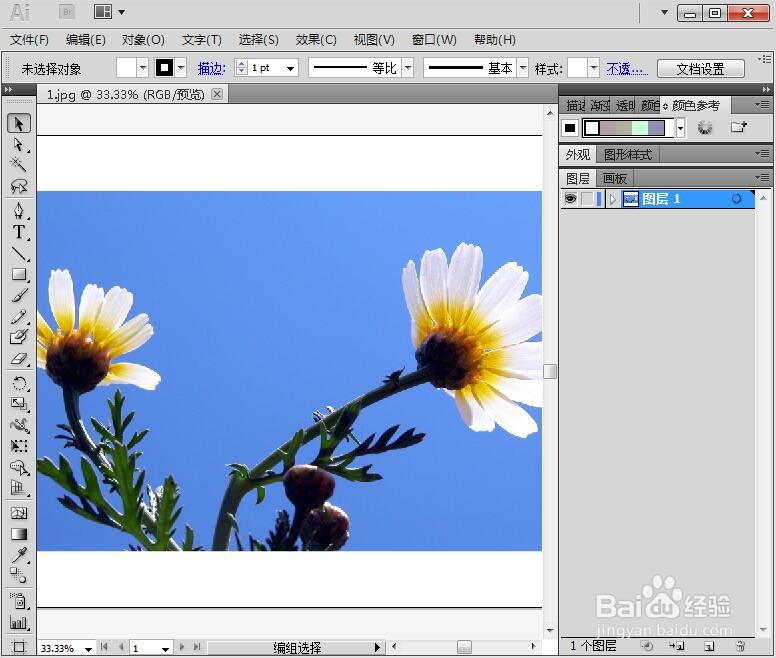Select the Lasso tool

click(19, 187)
